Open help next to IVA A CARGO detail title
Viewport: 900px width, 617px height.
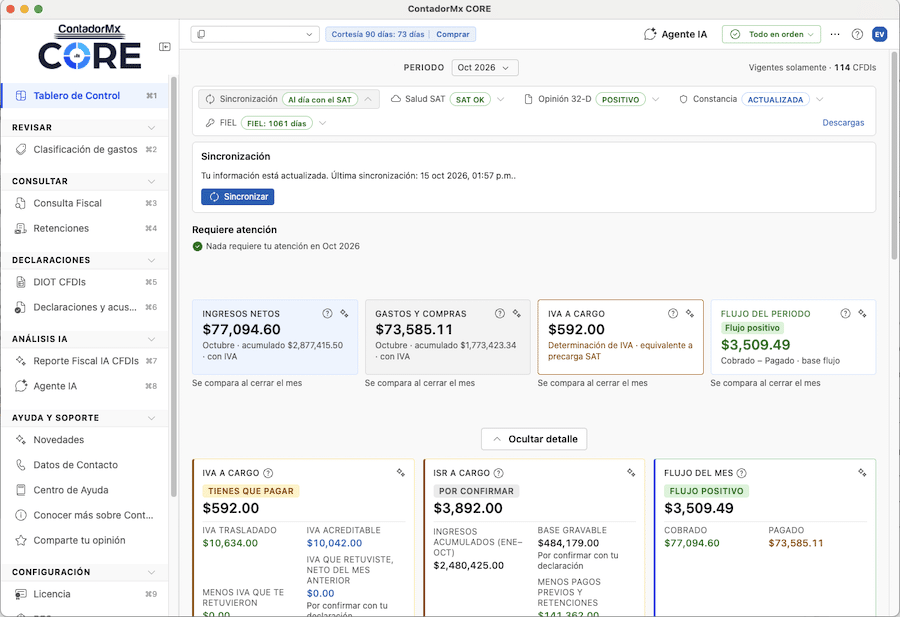(268, 473)
